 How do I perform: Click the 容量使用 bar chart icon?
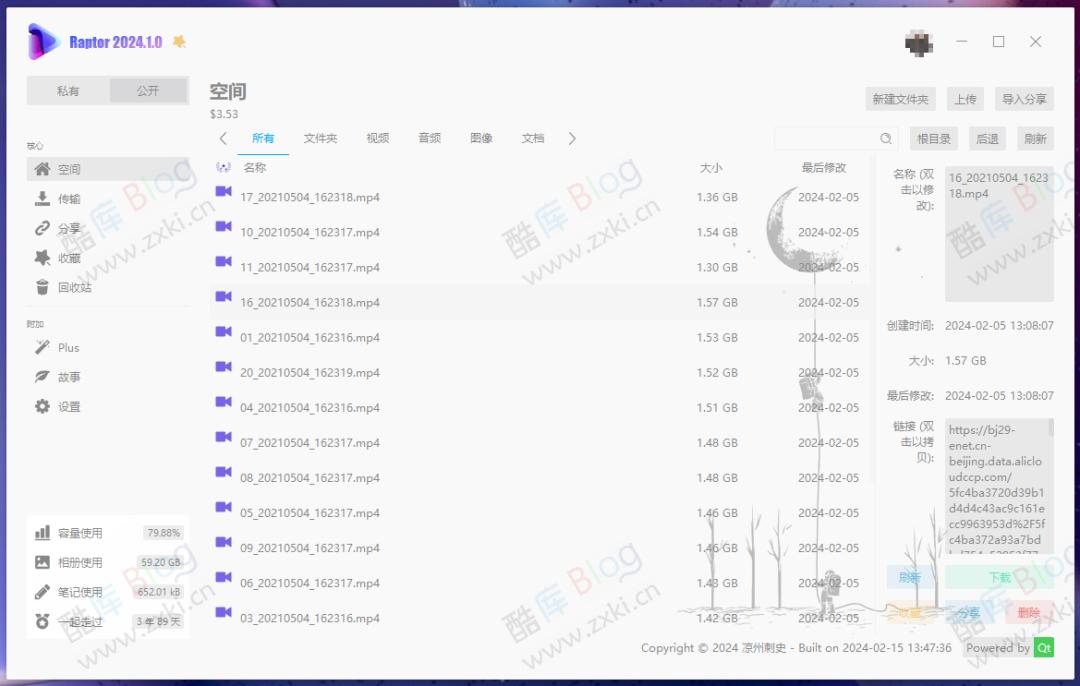coord(42,532)
